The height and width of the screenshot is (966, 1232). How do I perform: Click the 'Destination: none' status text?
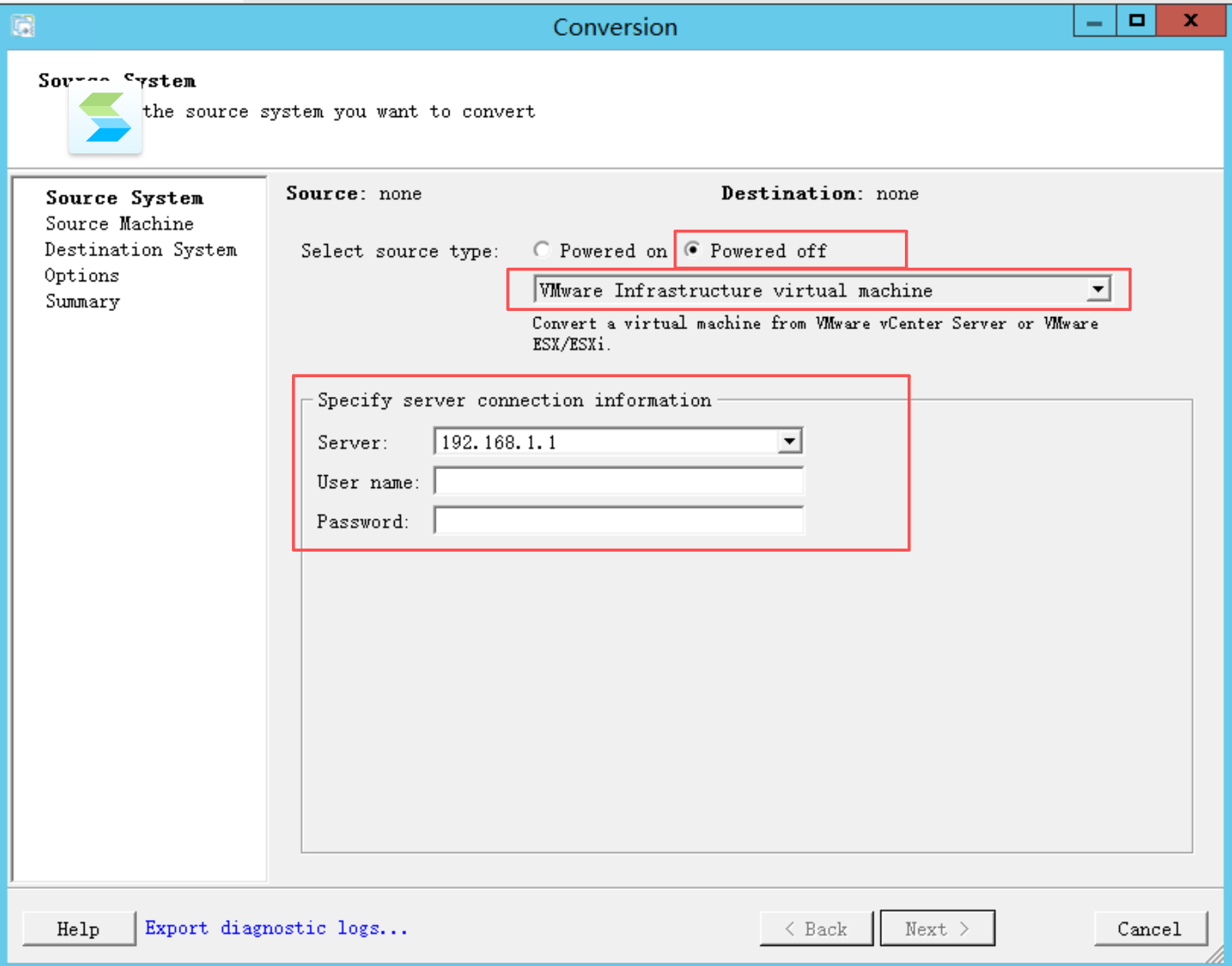820,193
